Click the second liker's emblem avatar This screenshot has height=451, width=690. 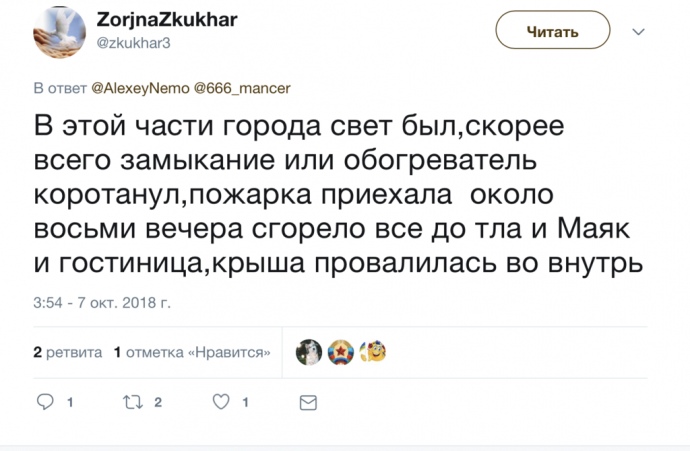(341, 352)
